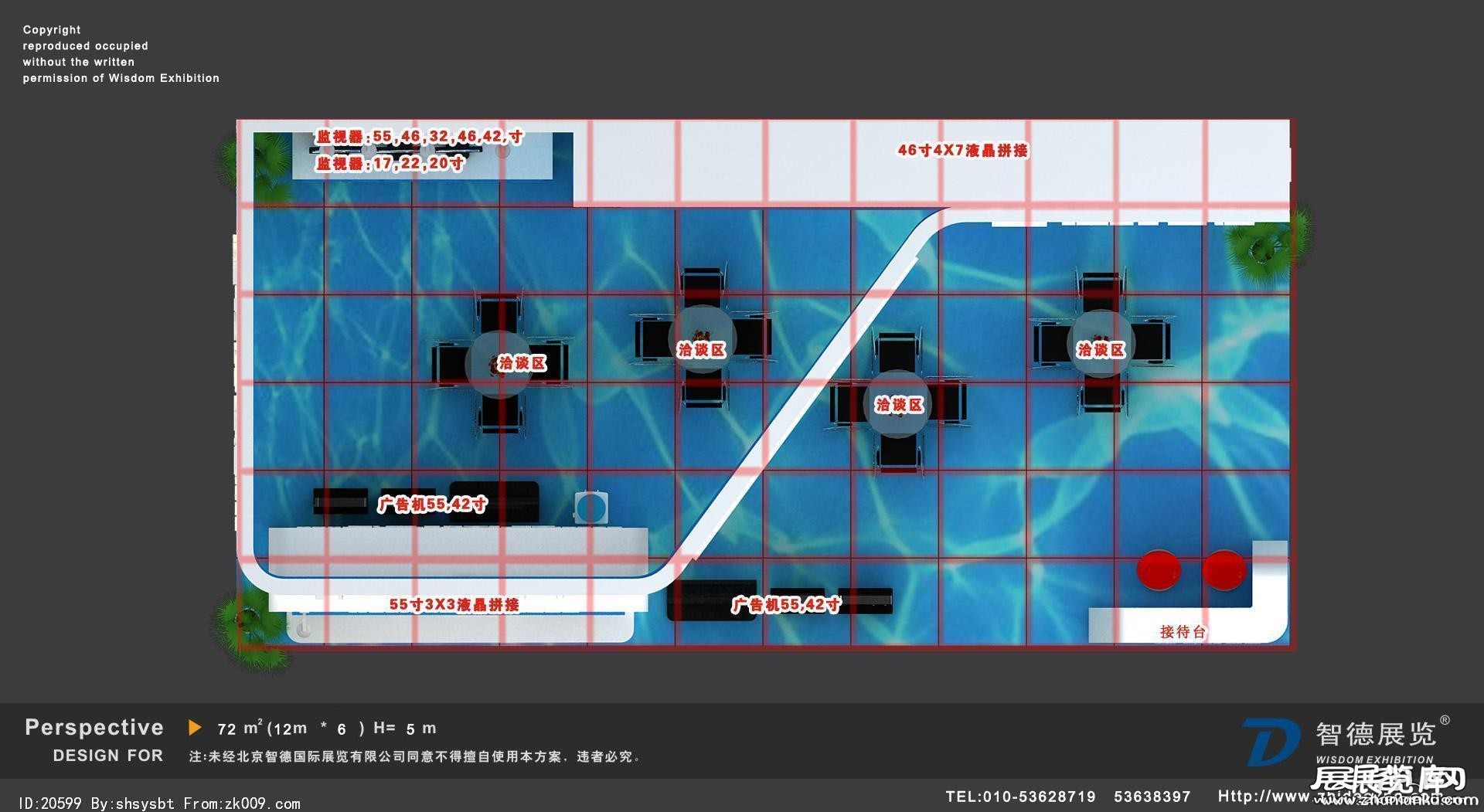Select the rightmost 洽谈区 table
The height and width of the screenshot is (812, 1484).
click(1101, 342)
